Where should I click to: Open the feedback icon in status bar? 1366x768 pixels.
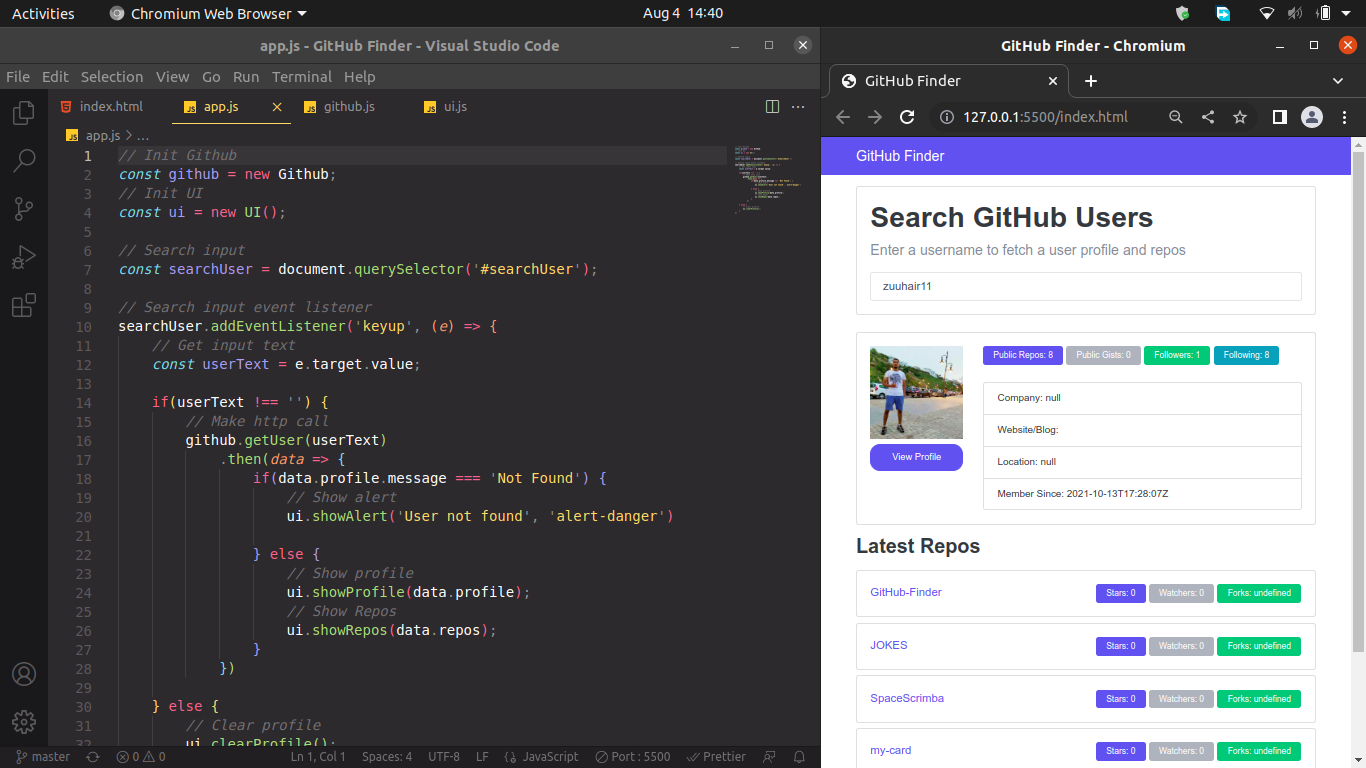[x=769, y=757]
